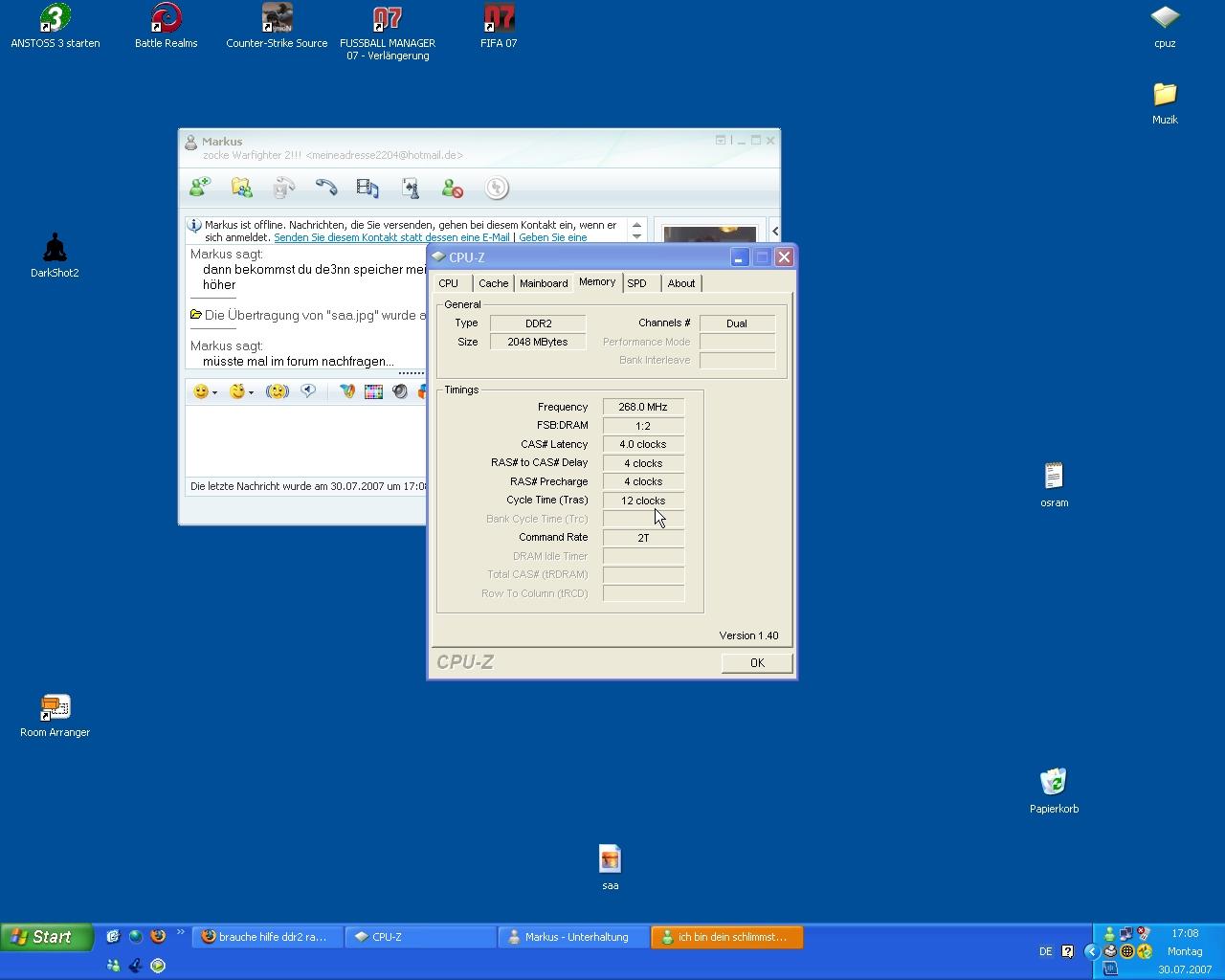Viewport: 1225px width, 980px height.
Task: Open the font color icon in Messenger
Action: coord(347,391)
